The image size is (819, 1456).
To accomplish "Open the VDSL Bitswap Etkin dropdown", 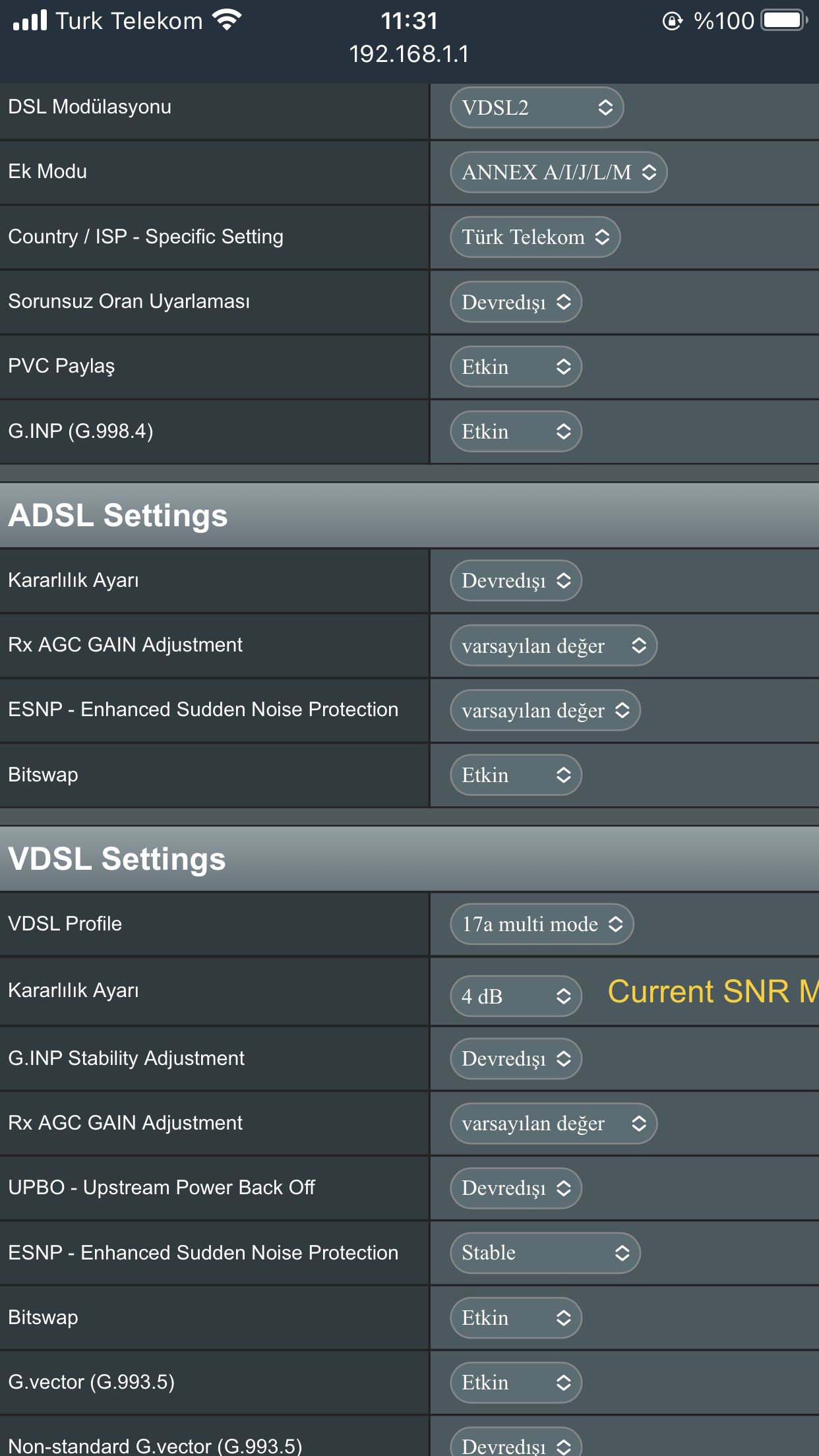I will (x=516, y=1318).
